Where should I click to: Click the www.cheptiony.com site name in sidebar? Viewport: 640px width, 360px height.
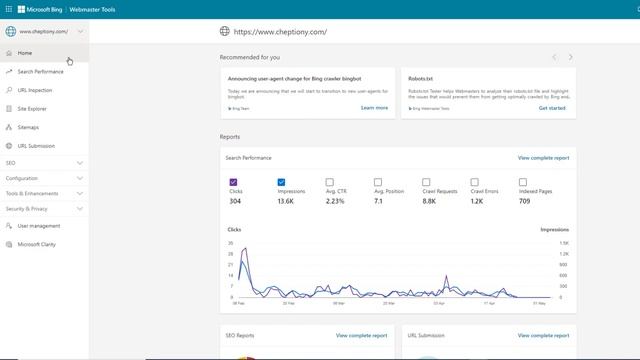click(x=44, y=31)
